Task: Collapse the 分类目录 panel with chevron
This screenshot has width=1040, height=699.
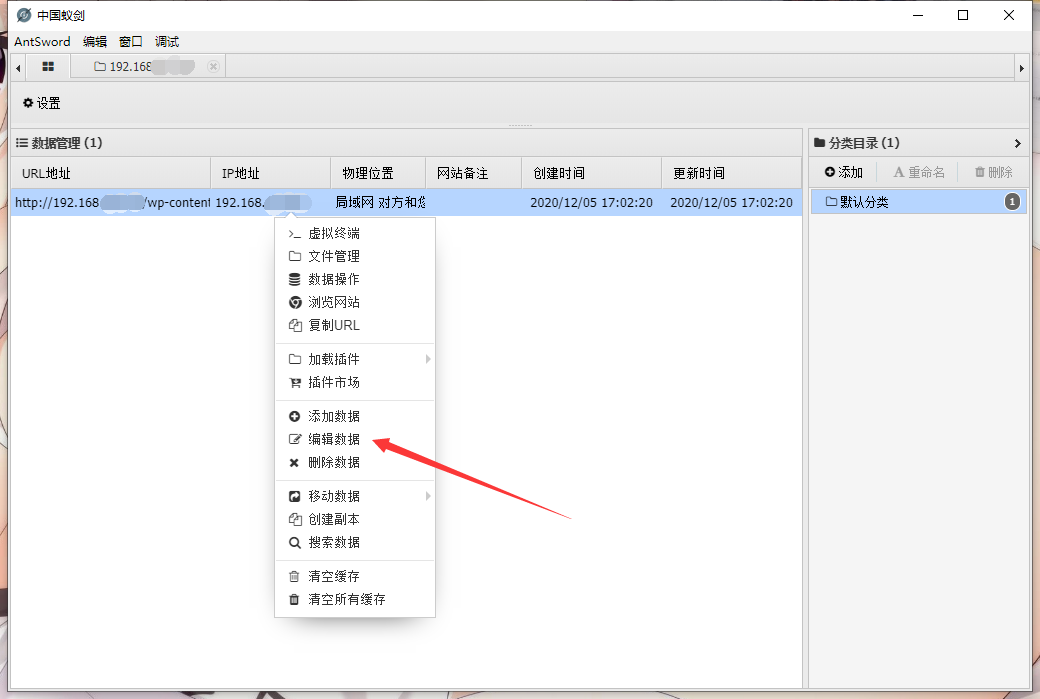Action: [x=1017, y=143]
